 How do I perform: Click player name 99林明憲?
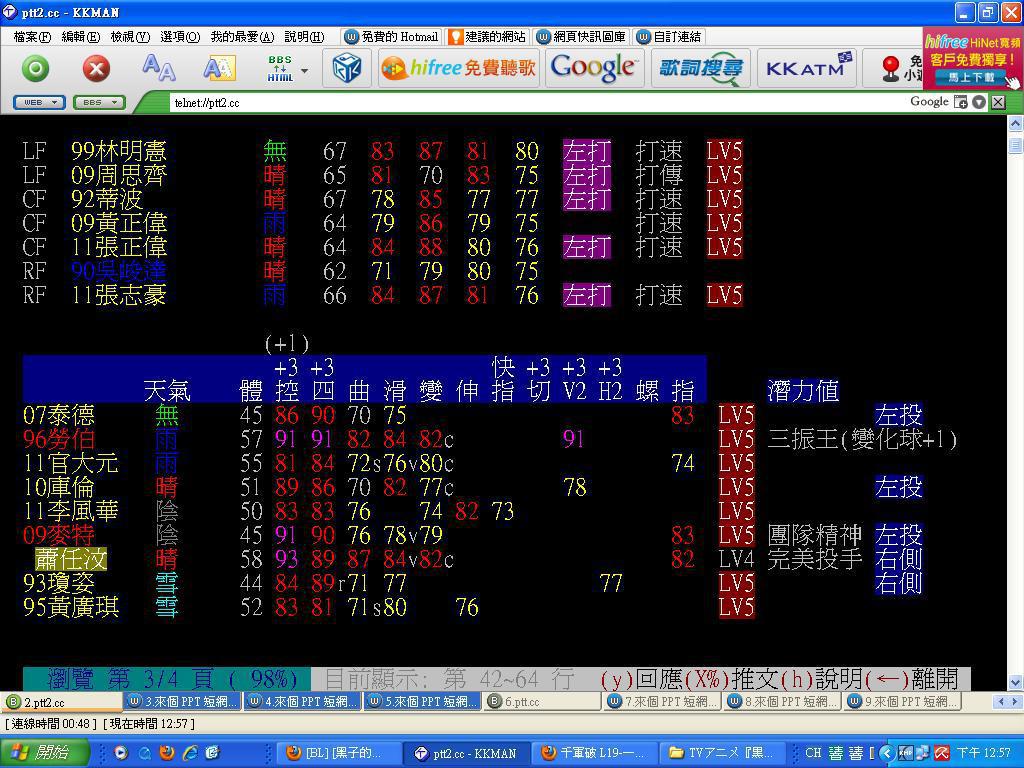click(119, 151)
